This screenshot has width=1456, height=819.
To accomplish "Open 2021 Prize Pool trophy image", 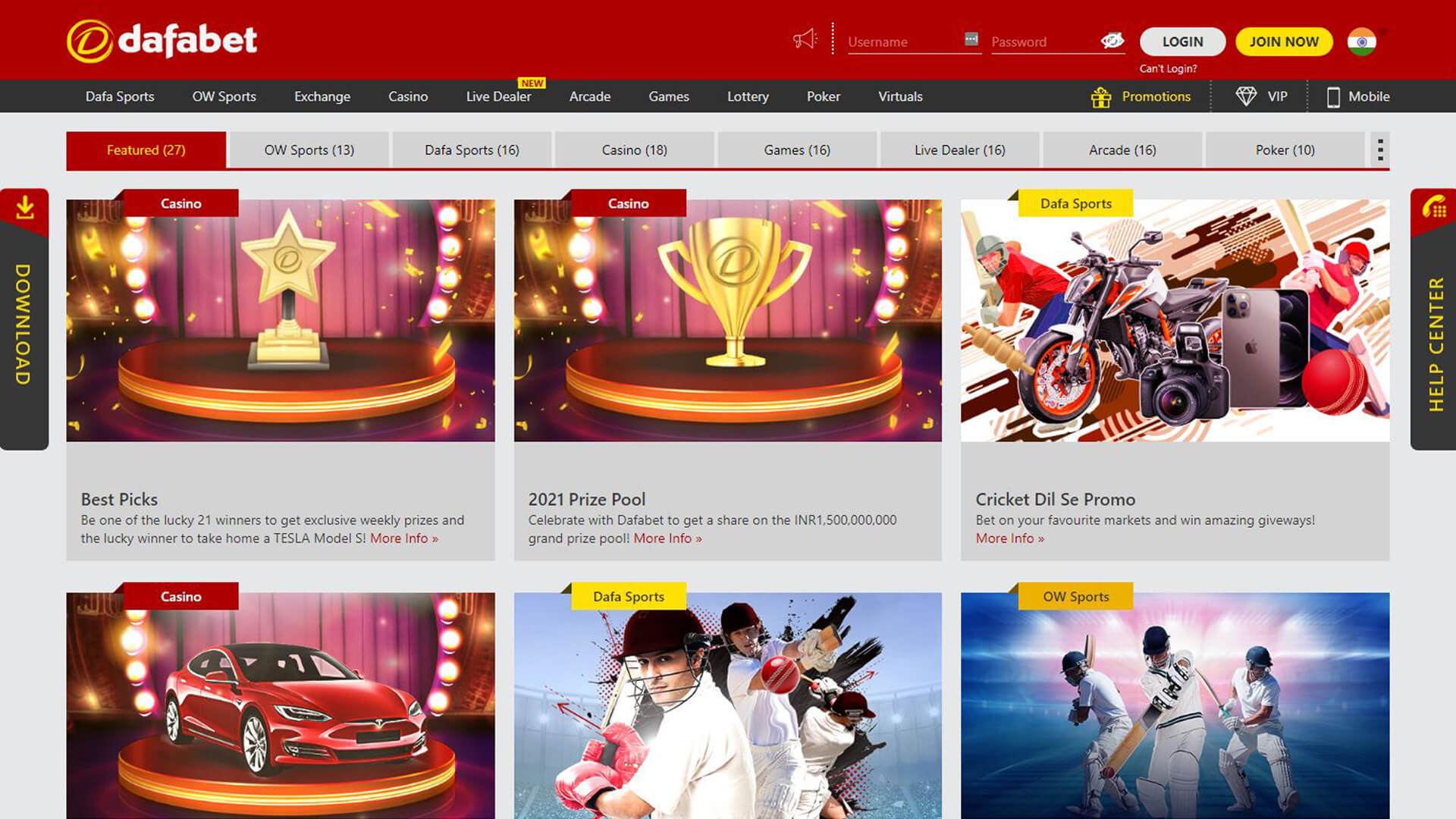I will coord(728,321).
